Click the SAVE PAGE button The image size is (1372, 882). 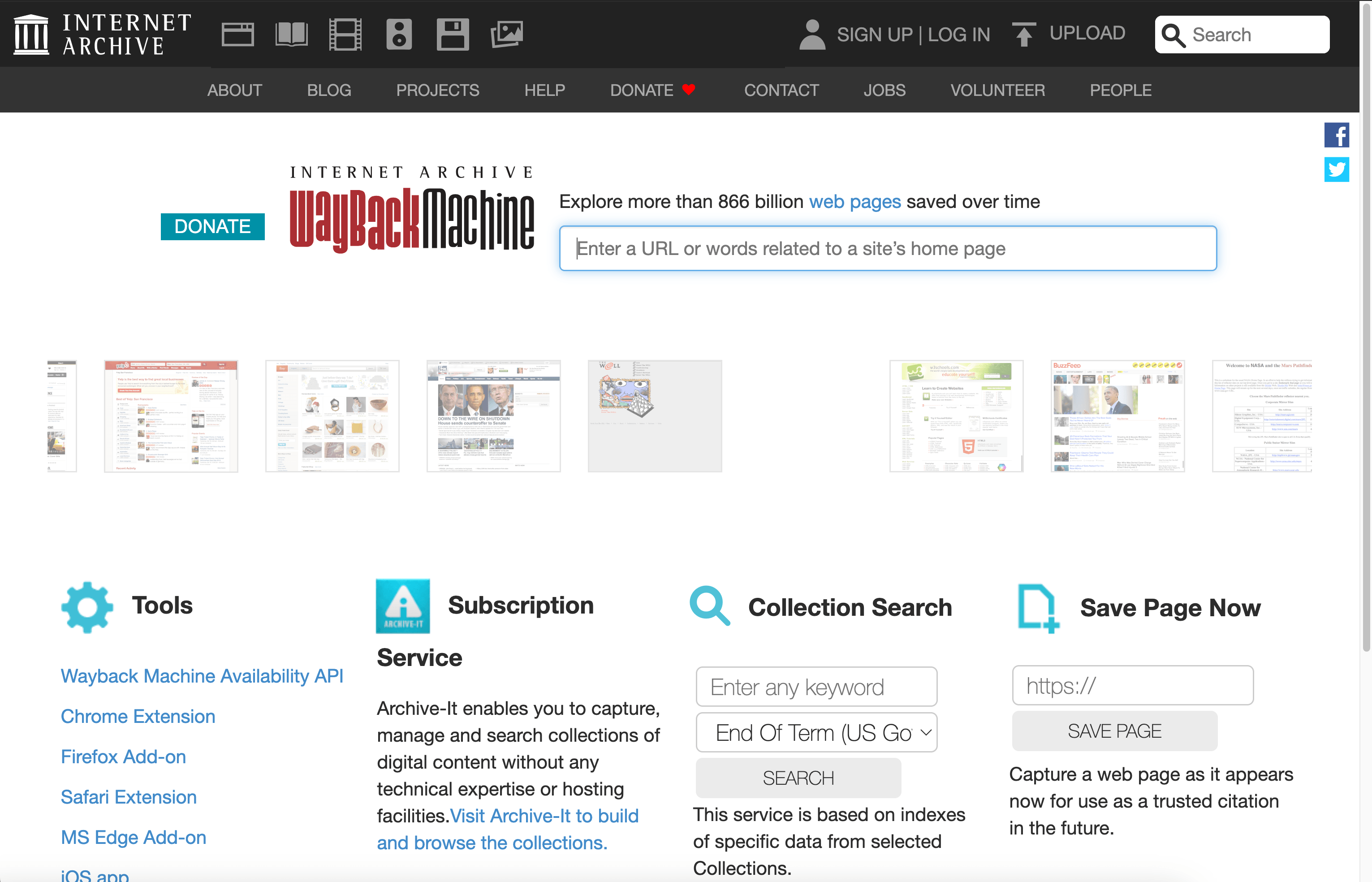point(1114,731)
